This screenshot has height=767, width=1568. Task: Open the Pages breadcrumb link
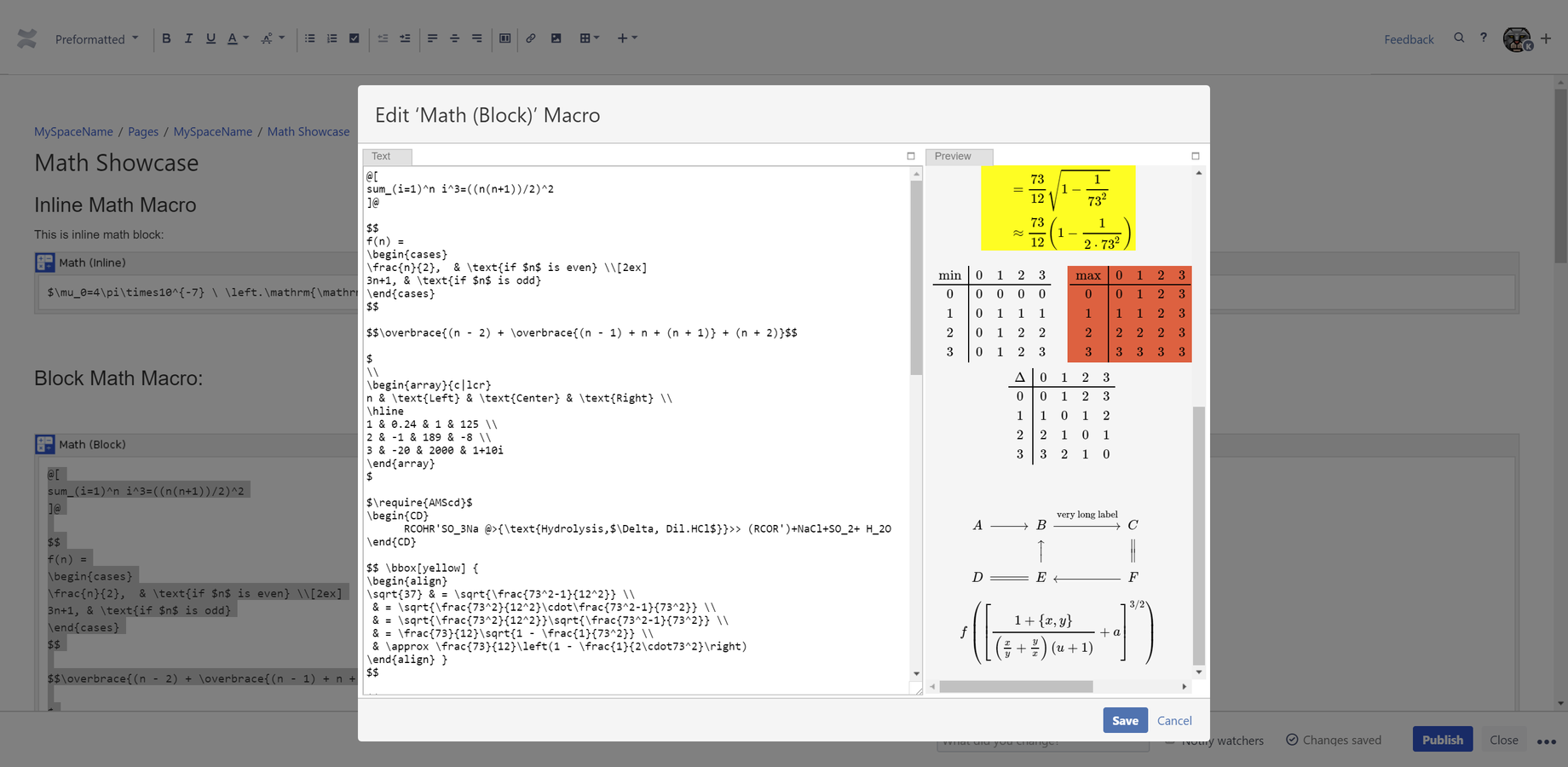pos(143,131)
